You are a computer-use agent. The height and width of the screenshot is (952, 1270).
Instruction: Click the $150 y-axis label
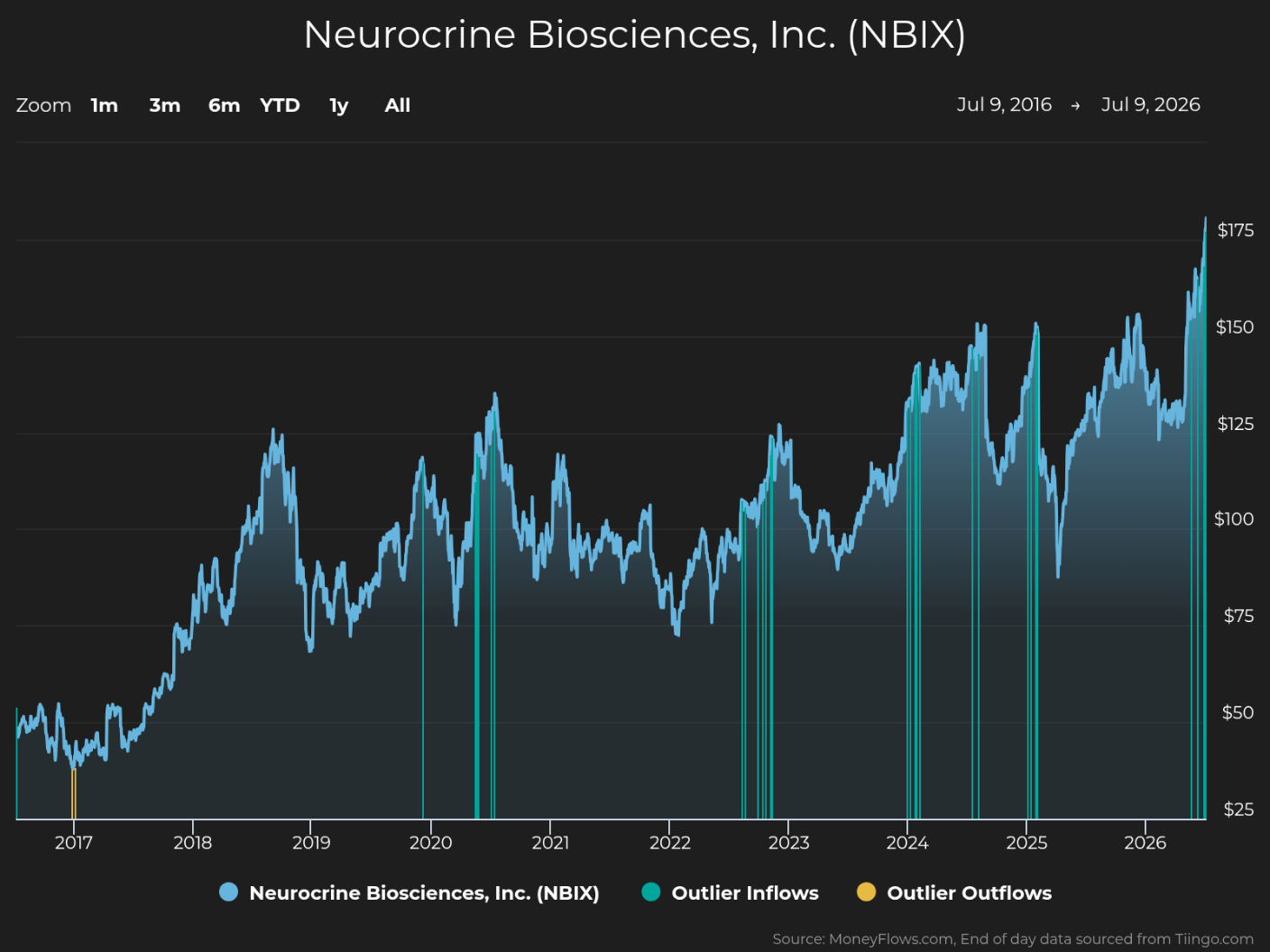click(x=1235, y=327)
